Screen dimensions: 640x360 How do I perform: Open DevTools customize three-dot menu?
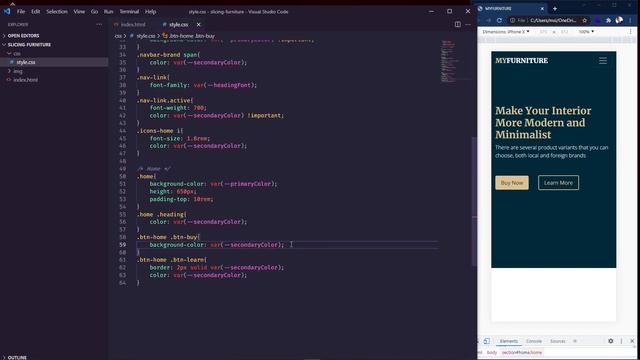coord(622,341)
